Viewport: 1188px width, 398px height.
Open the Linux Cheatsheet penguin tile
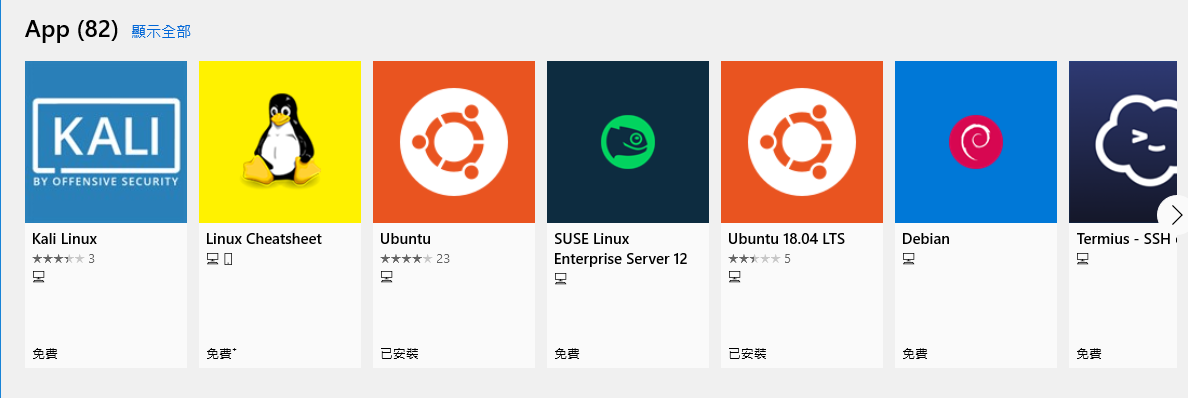pyautogui.click(x=280, y=142)
